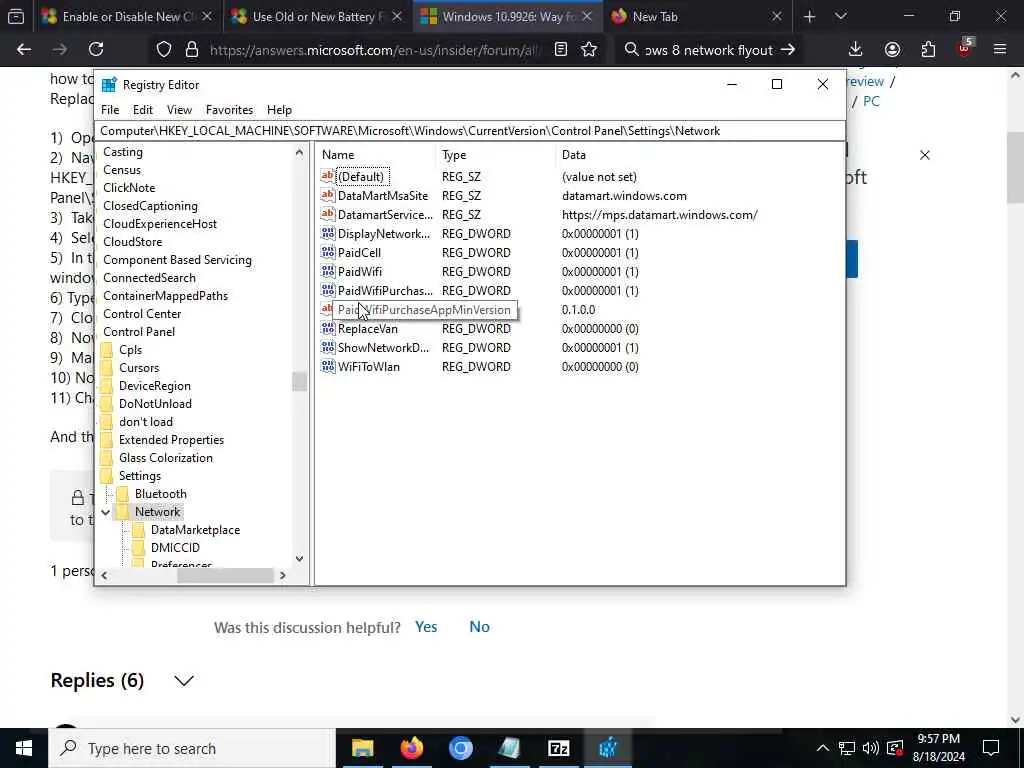The height and width of the screenshot is (768, 1024).
Task: Select the DataMarketplace key
Action: (x=195, y=530)
